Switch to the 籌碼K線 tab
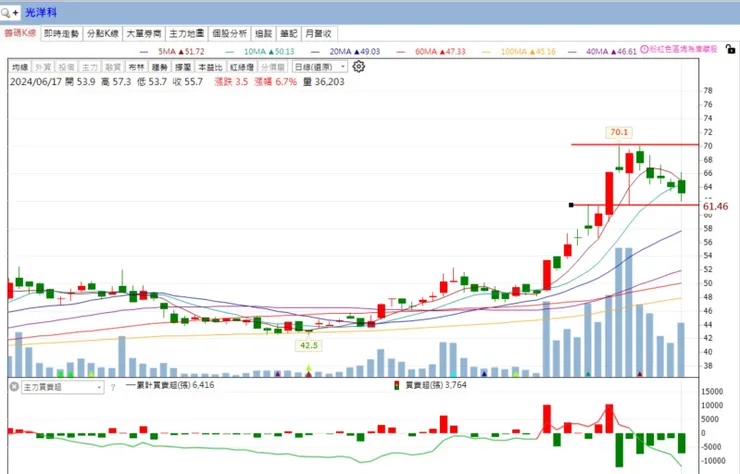Image resolution: width=740 pixels, height=474 pixels. pyautogui.click(x=20, y=33)
